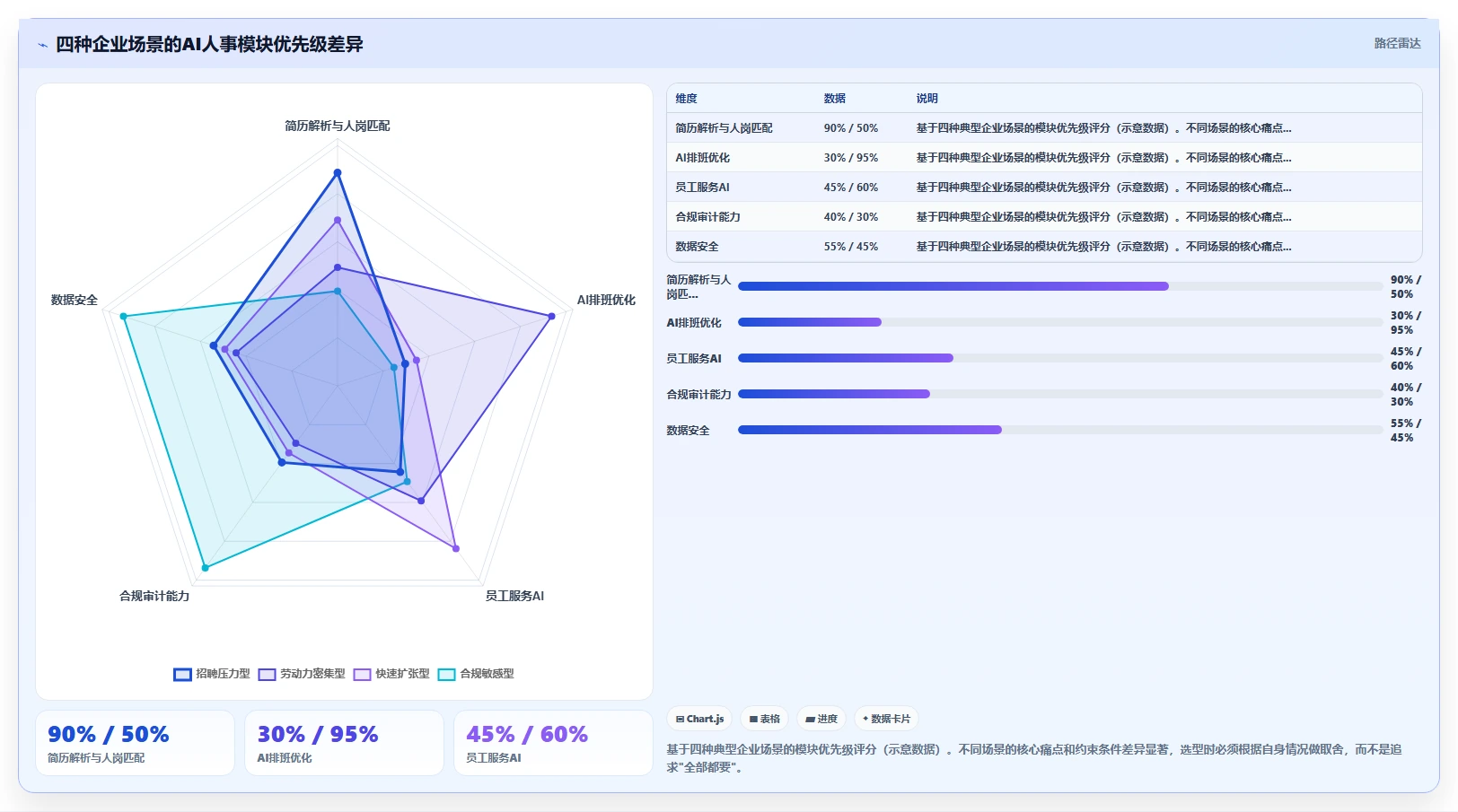Select the 表格 tag chip
1458x812 pixels.
tap(764, 719)
